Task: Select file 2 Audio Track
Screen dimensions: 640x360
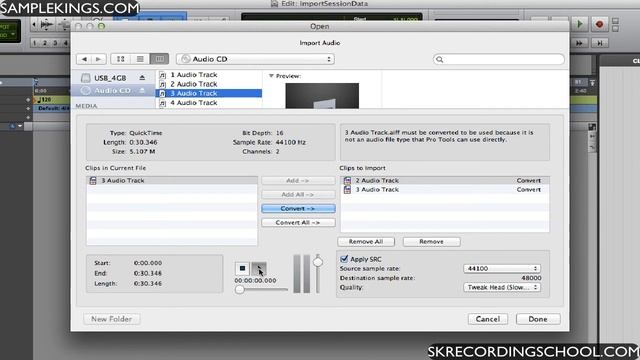Action: (x=209, y=84)
